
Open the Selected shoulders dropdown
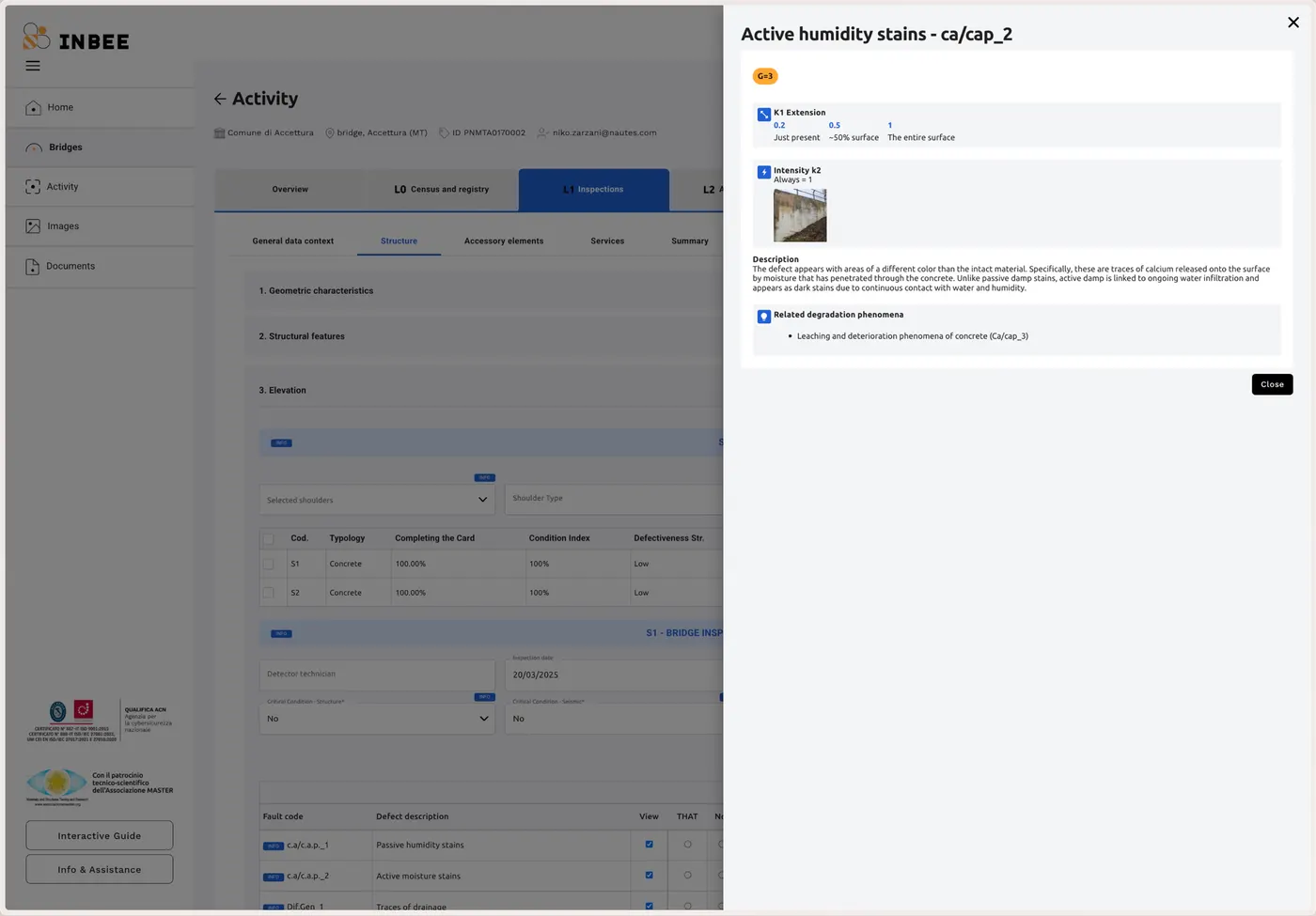(377, 500)
